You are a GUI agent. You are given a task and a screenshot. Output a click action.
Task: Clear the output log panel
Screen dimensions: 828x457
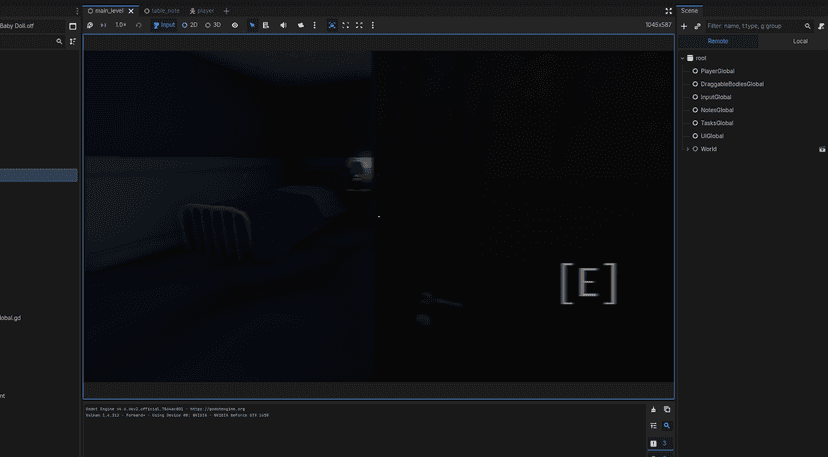(x=654, y=409)
